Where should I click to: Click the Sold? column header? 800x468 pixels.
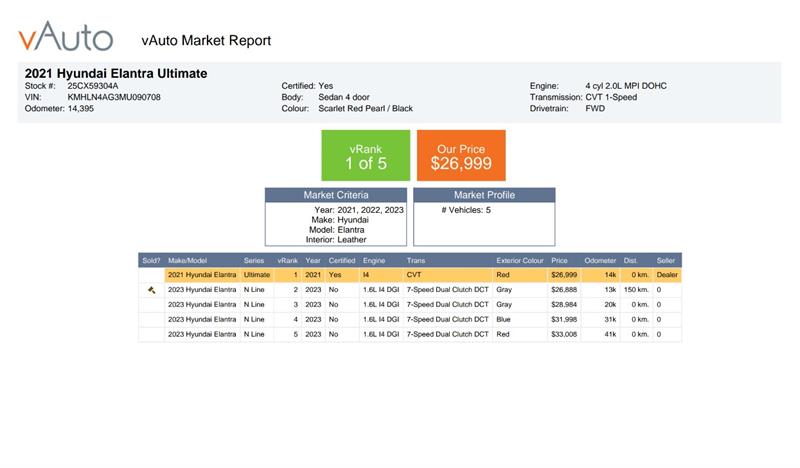point(151,260)
